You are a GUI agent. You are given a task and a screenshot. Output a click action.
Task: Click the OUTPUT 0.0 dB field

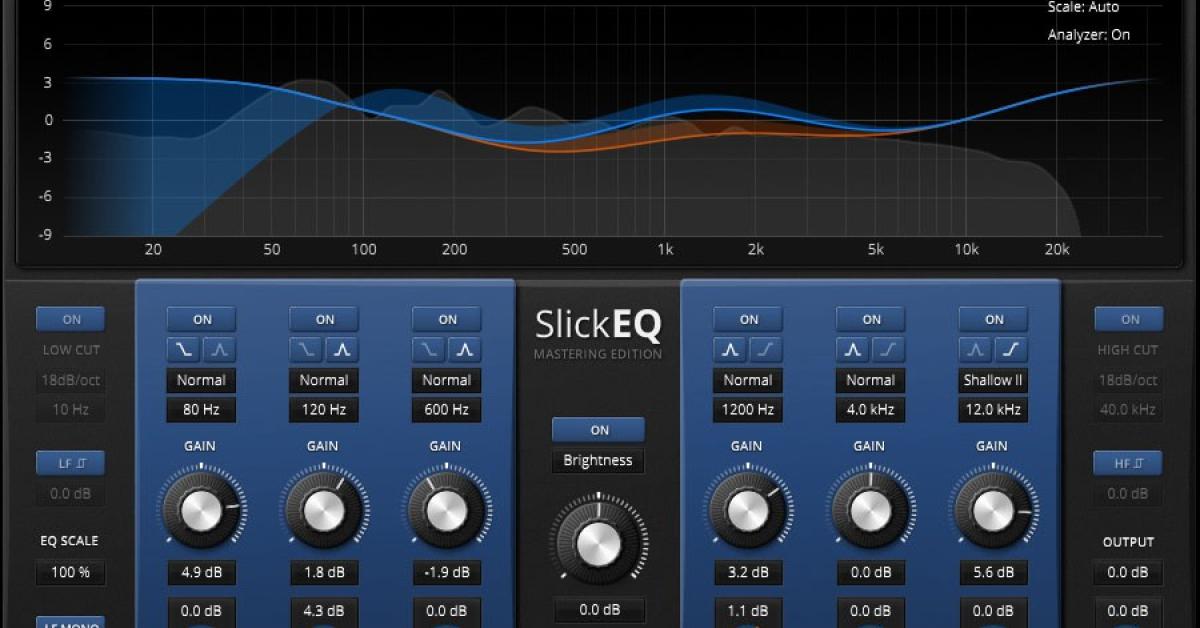coord(1128,573)
